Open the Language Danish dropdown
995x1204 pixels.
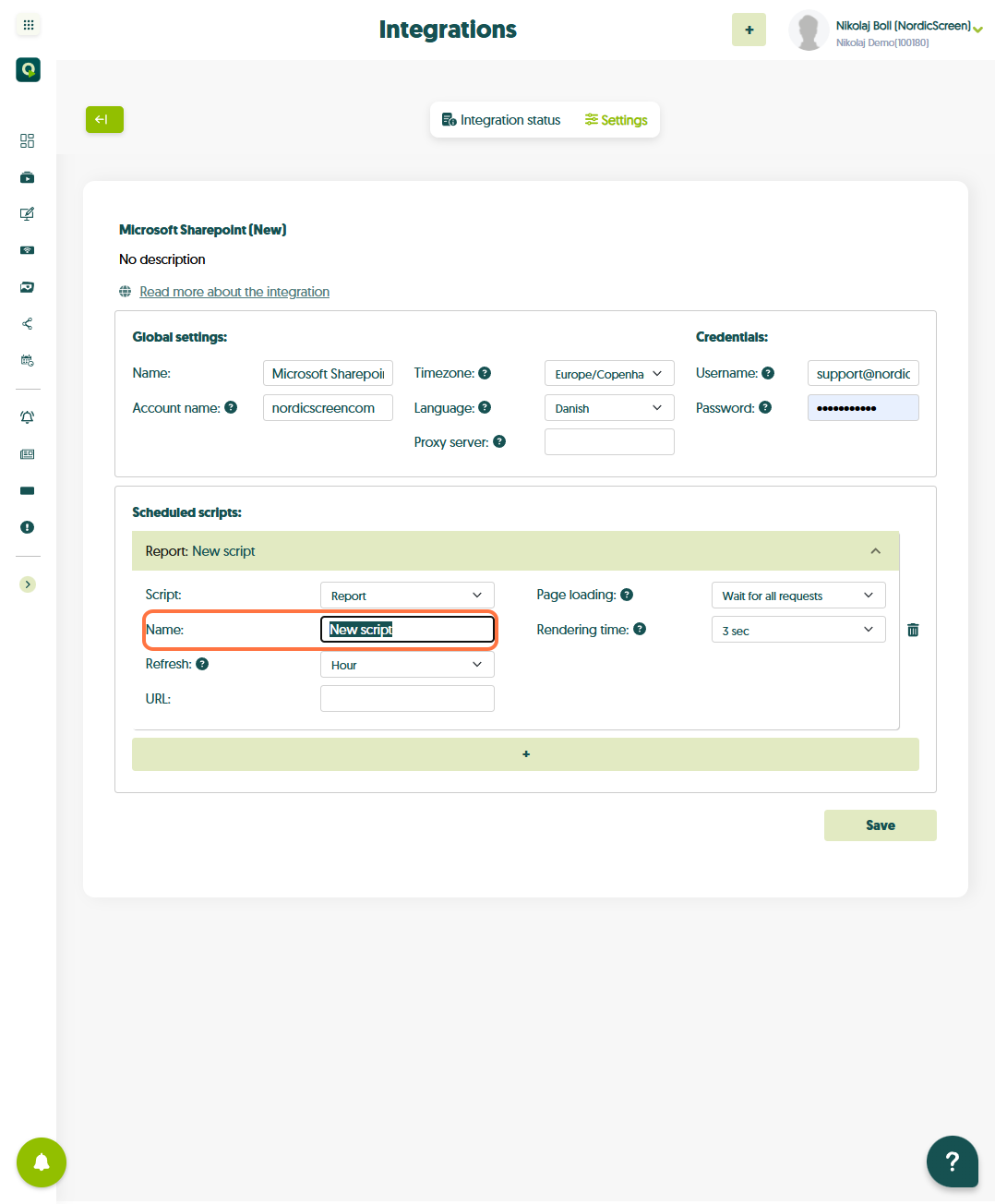609,407
